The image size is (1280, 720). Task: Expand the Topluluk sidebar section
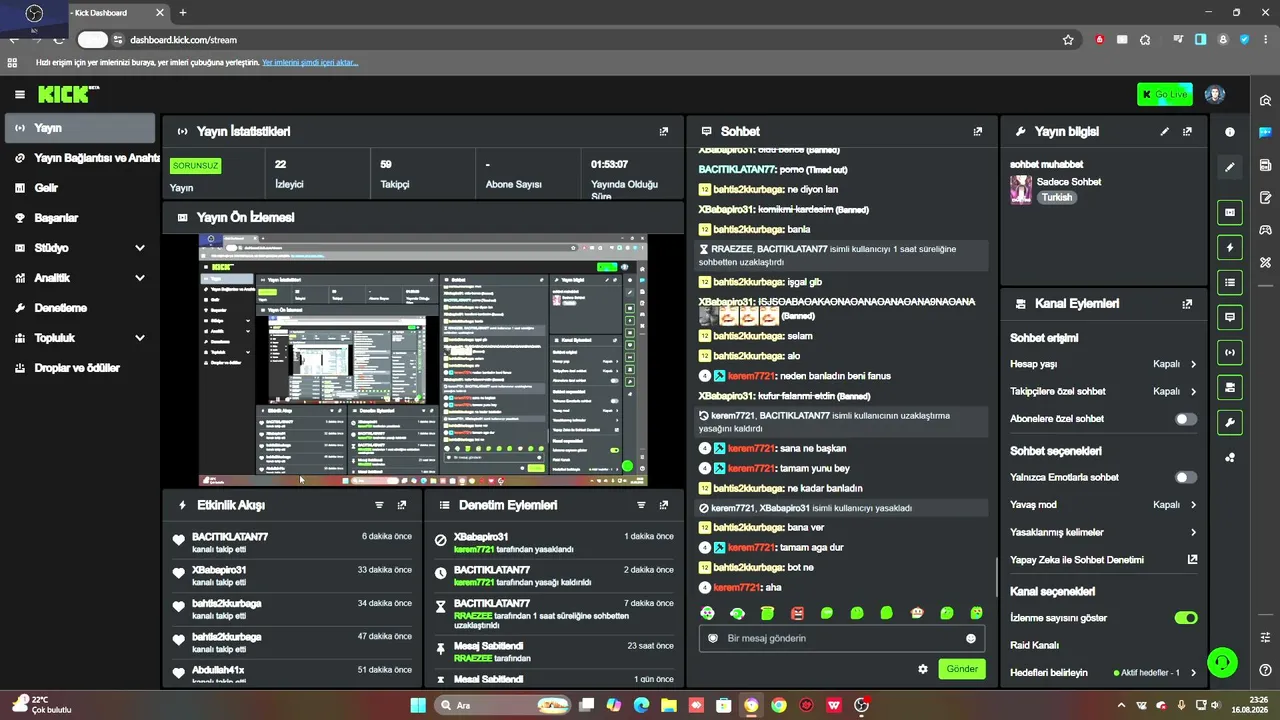pos(80,338)
